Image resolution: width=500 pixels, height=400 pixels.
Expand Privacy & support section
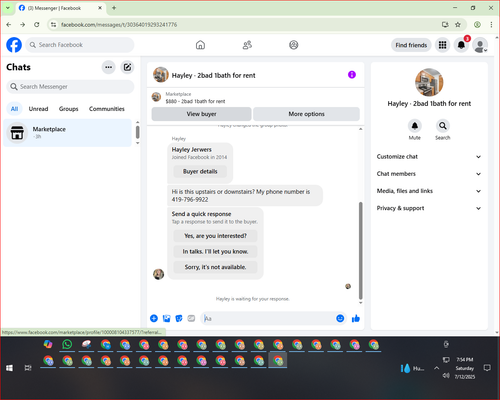point(429,208)
